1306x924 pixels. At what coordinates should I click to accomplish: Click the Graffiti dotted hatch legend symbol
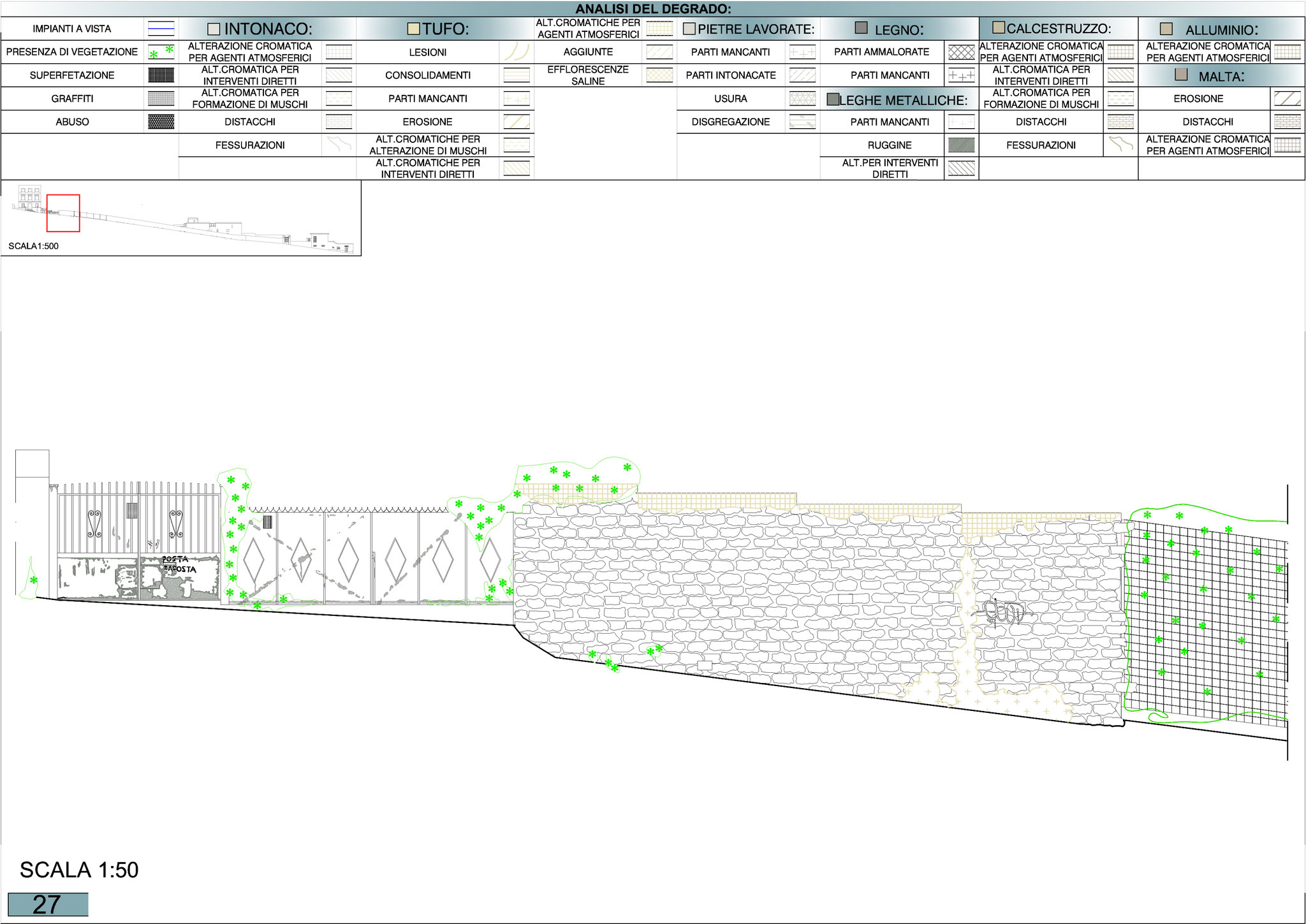coord(161,98)
